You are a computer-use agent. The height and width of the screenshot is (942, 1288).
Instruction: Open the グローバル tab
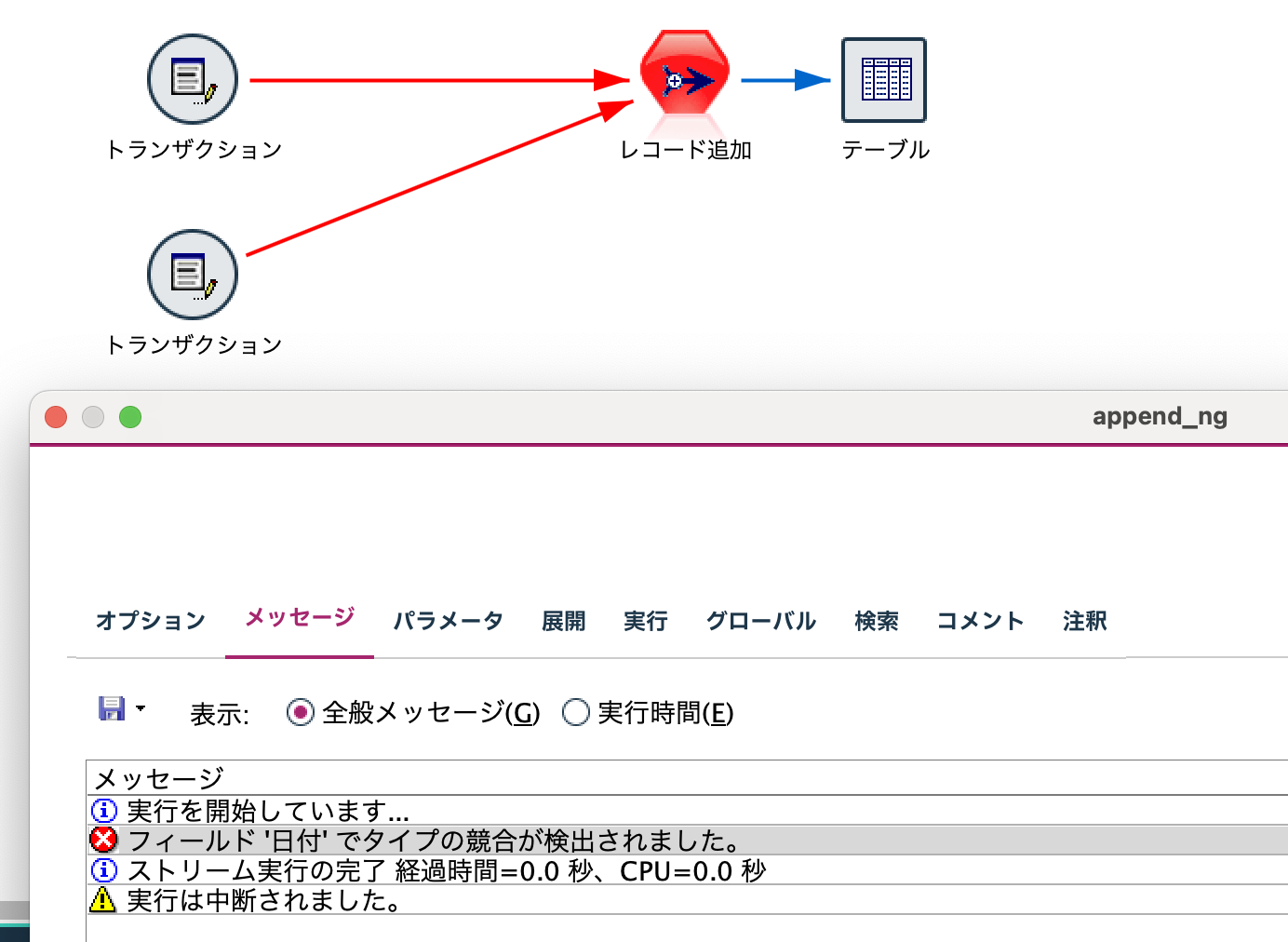point(760,621)
